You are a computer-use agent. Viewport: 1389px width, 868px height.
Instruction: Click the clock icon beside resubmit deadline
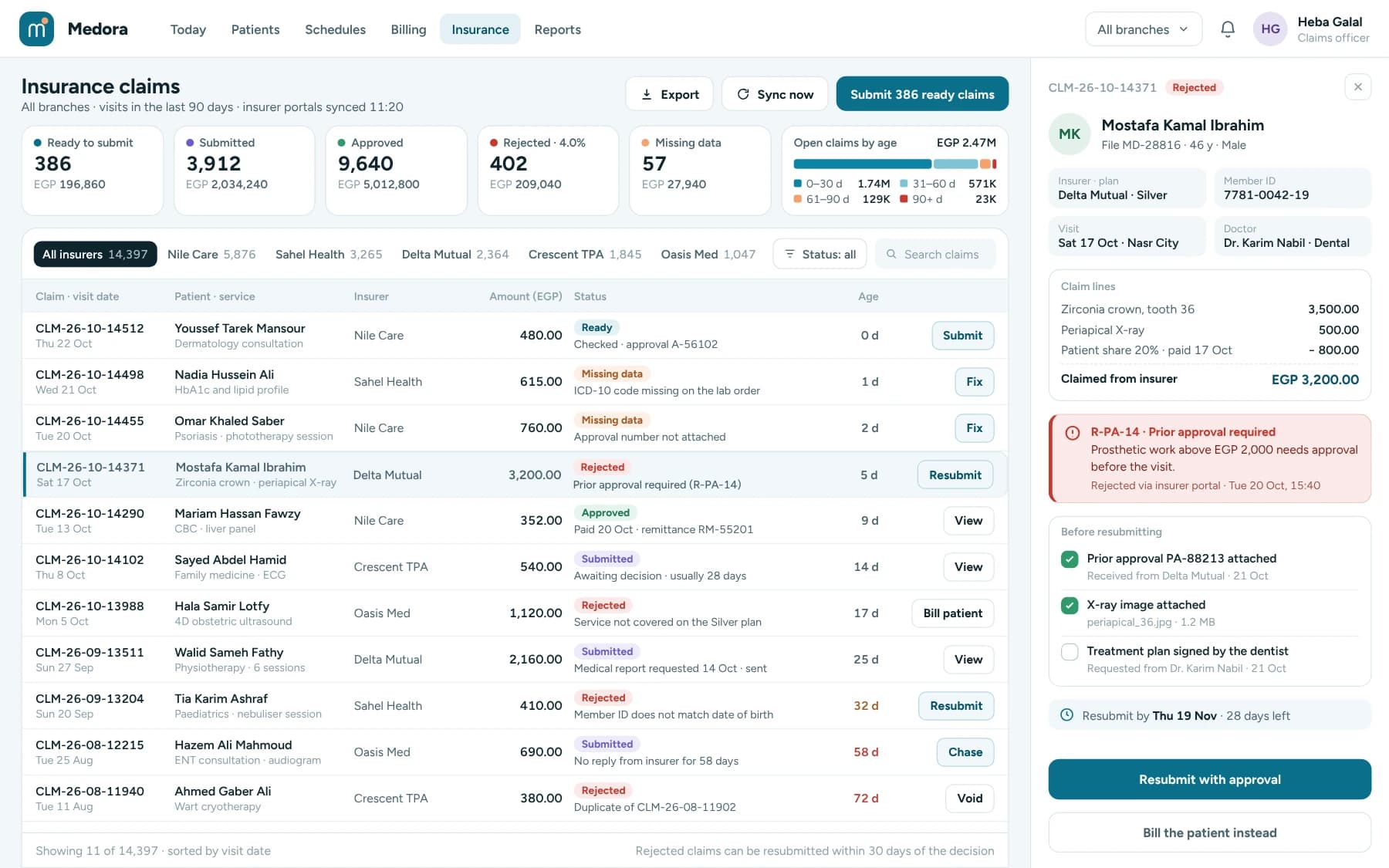(1066, 715)
